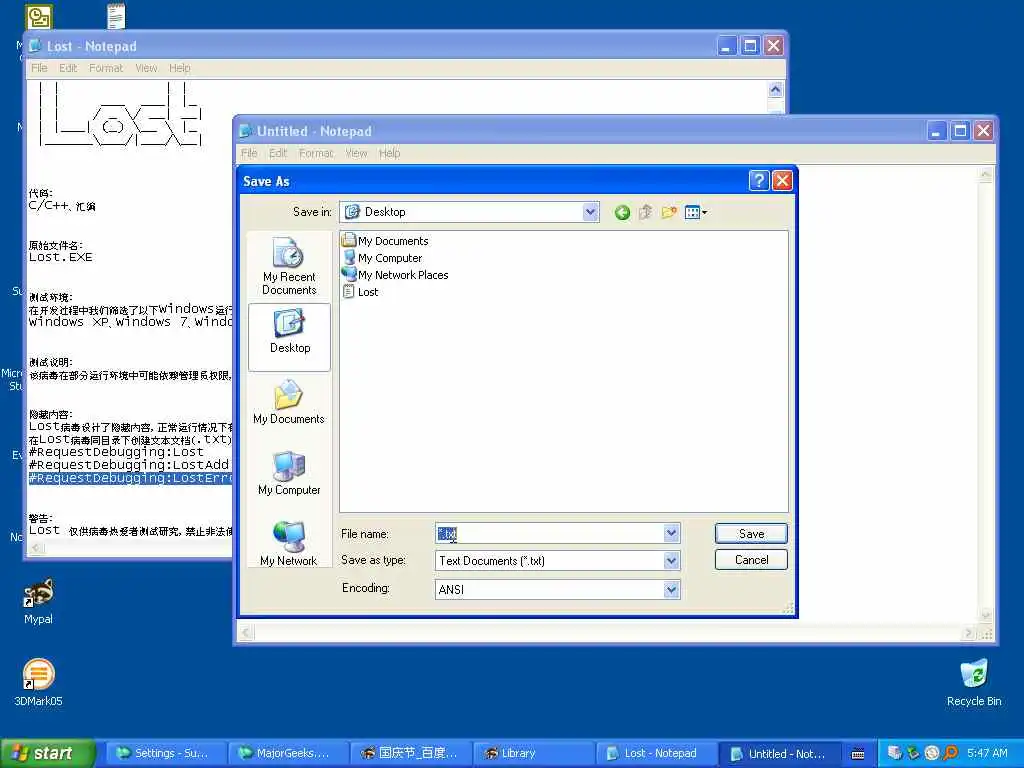Expand the Save in Desktop dropdown
Image resolution: width=1024 pixels, height=768 pixels.
click(590, 212)
